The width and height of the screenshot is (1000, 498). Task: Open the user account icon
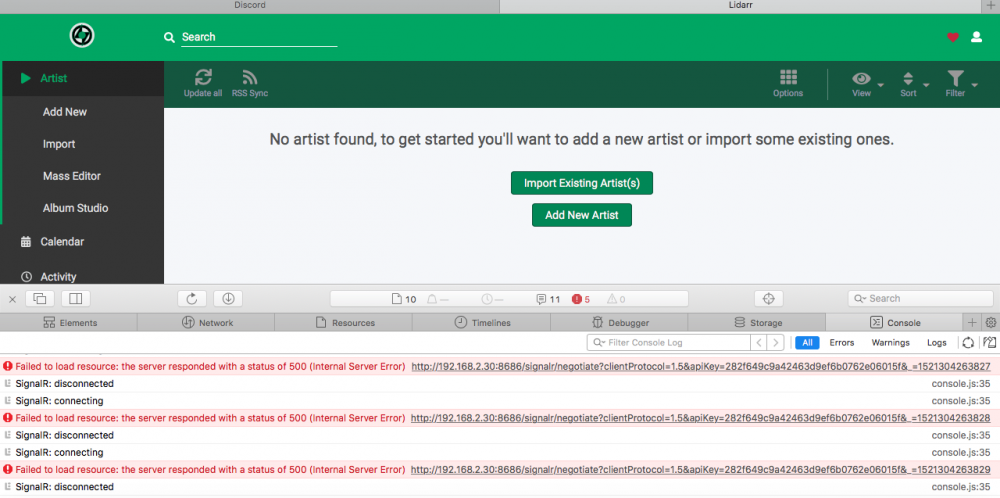click(976, 37)
